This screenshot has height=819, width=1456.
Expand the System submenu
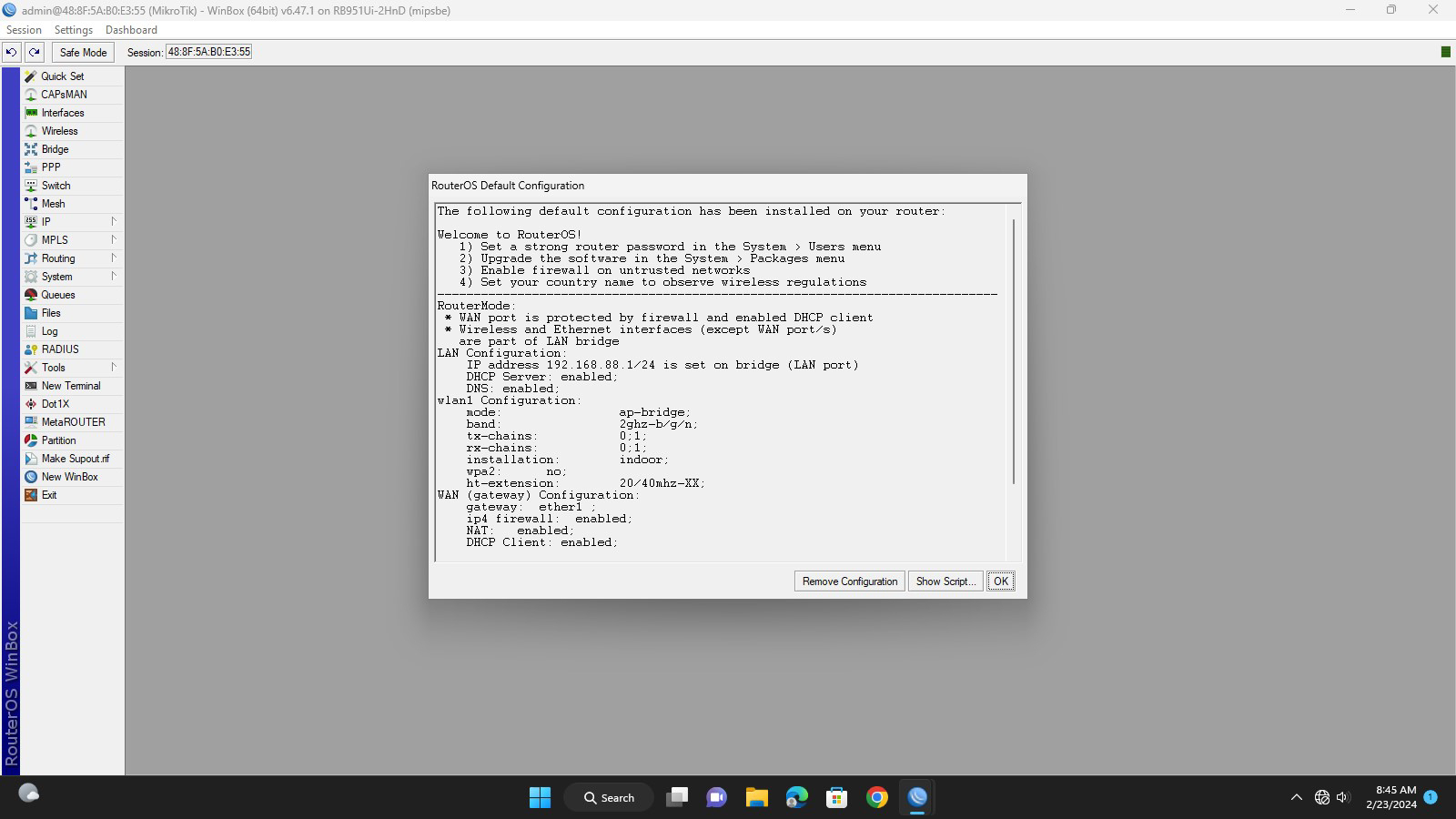114,277
